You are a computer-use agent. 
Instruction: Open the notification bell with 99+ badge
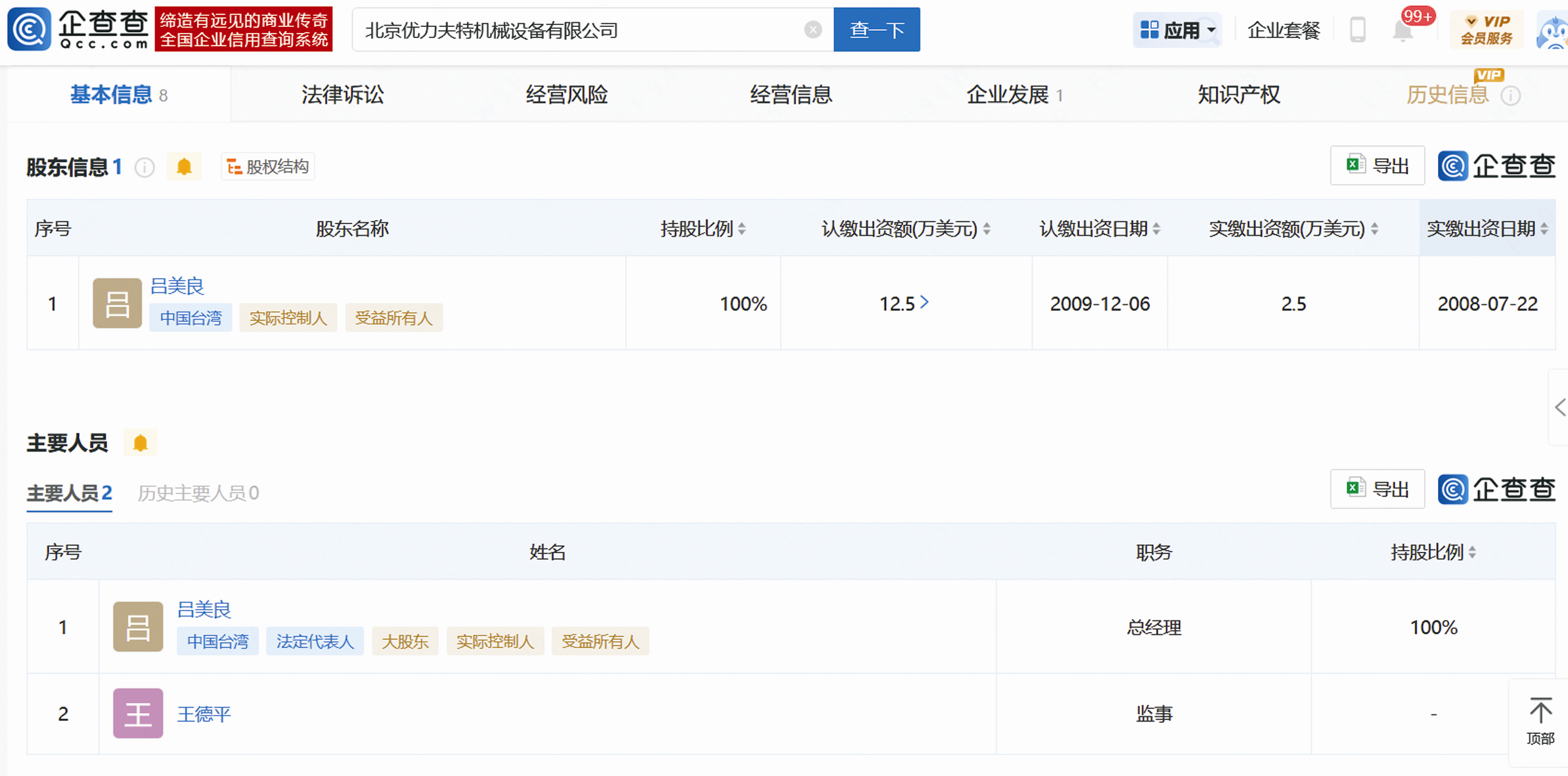click(x=1403, y=30)
